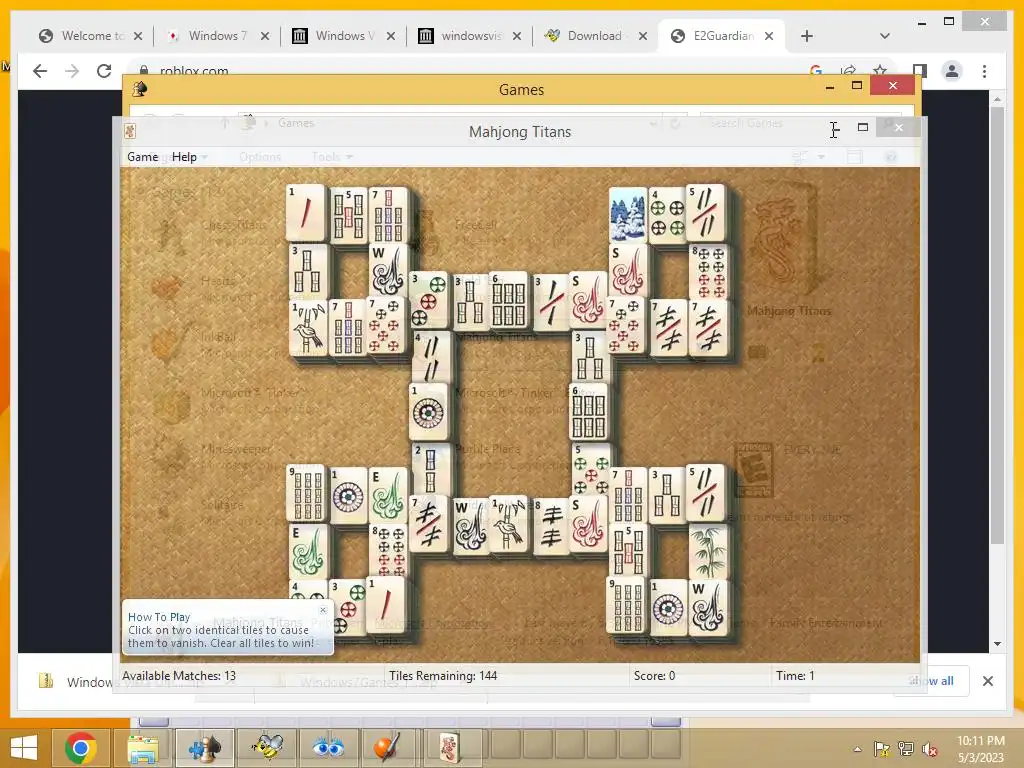Viewport: 1024px width, 768px height.
Task: Open the blue eyes taskbar app
Action: 328,747
